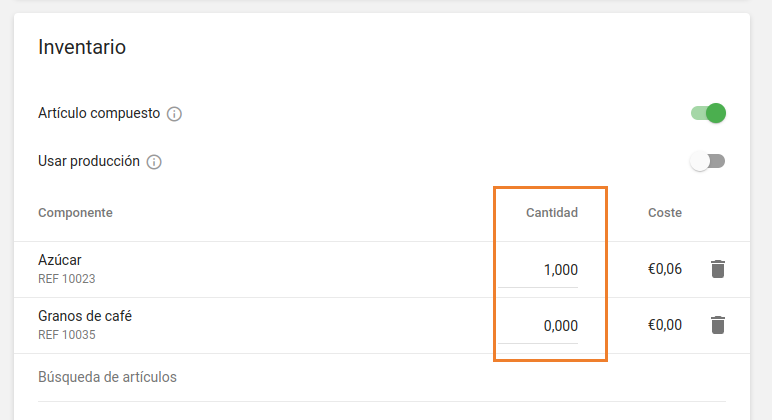The image size is (772, 420).
Task: Enable the Usar producción switch
Action: 708,161
